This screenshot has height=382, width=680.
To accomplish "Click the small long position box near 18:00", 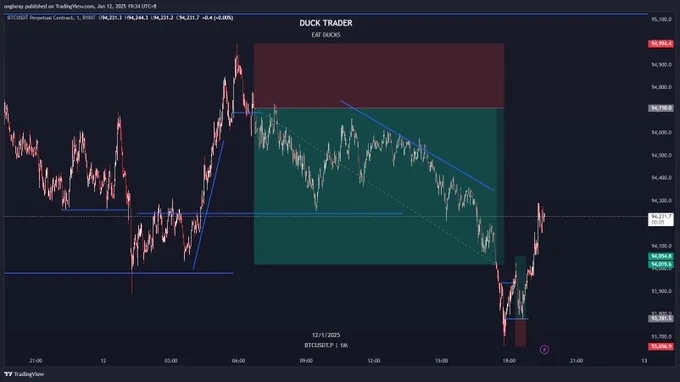I will (520, 301).
